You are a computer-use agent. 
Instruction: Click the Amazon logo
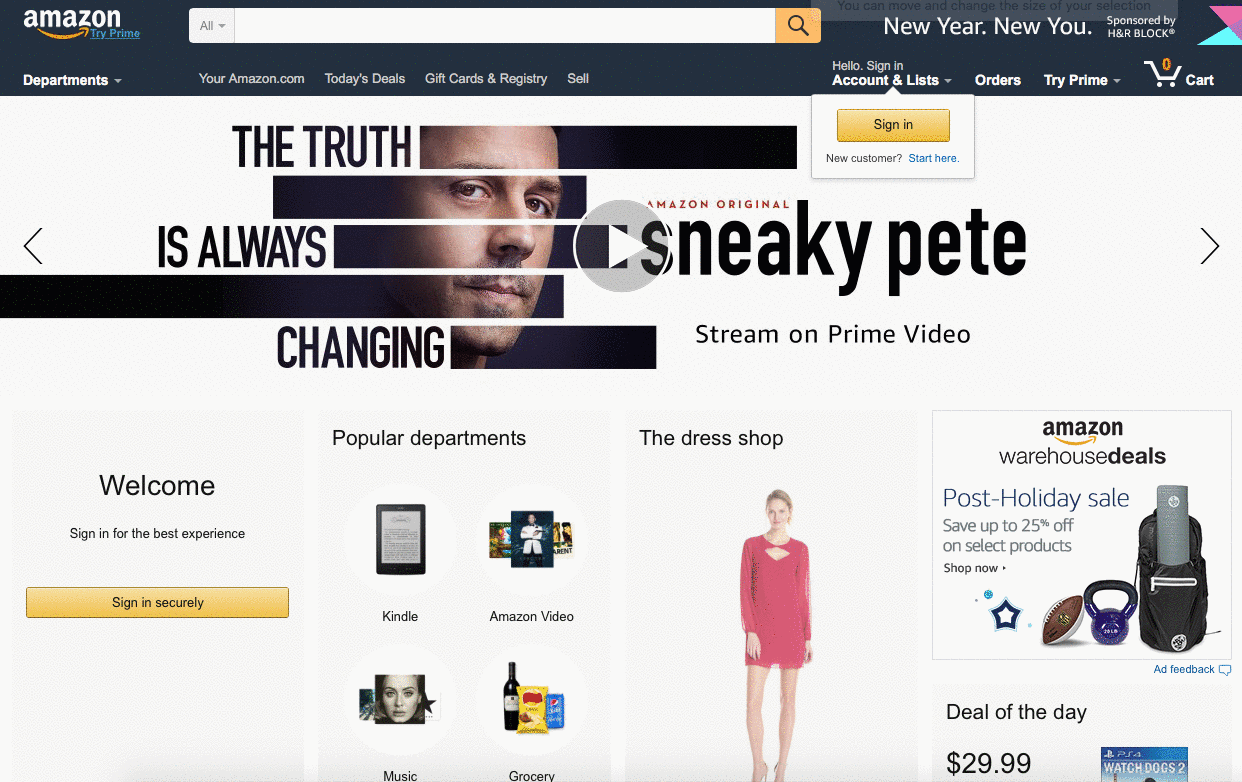pos(72,22)
